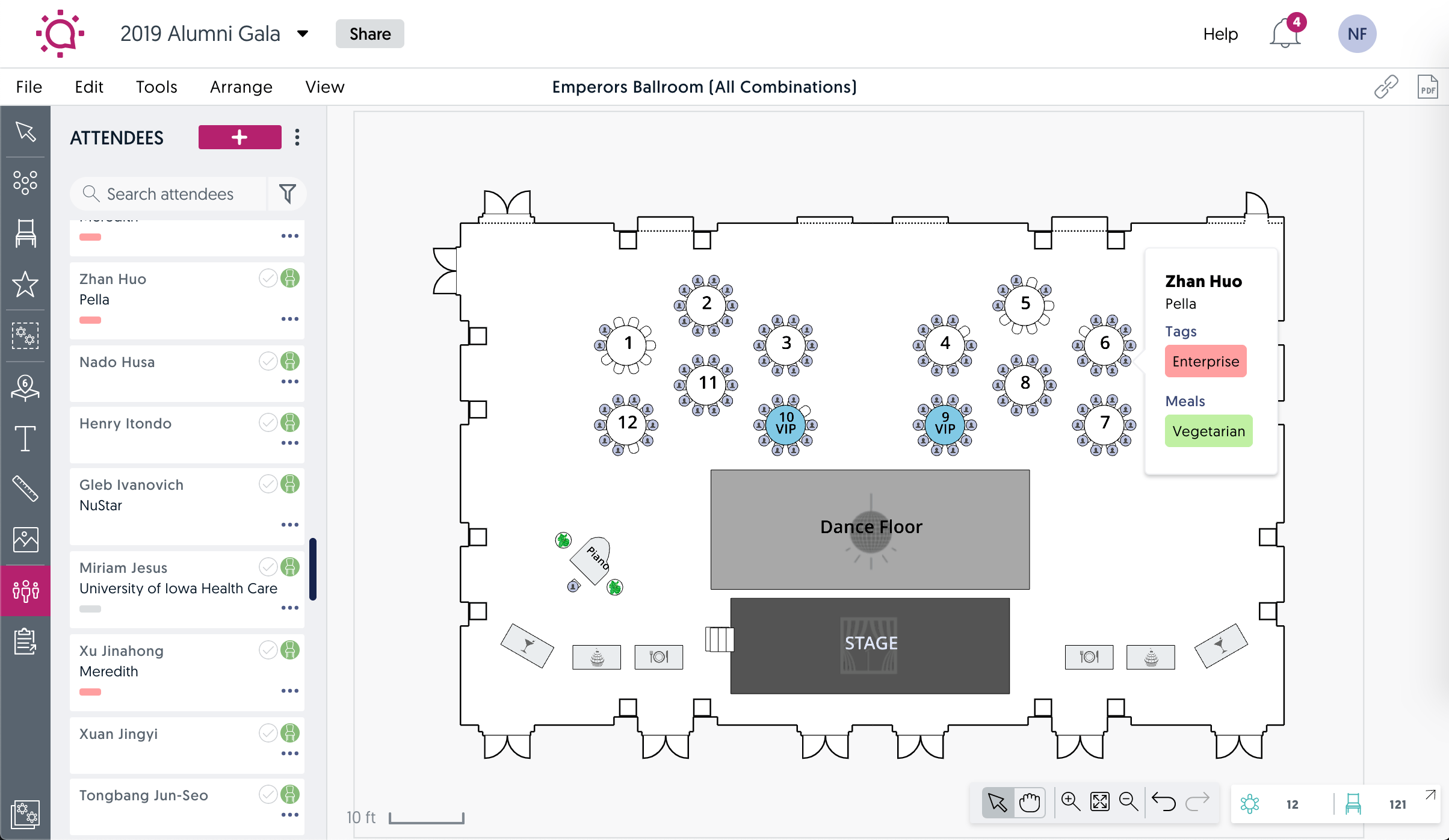Click the Enterprise tag in Zhan Huo popup
1449x840 pixels.
(x=1206, y=361)
